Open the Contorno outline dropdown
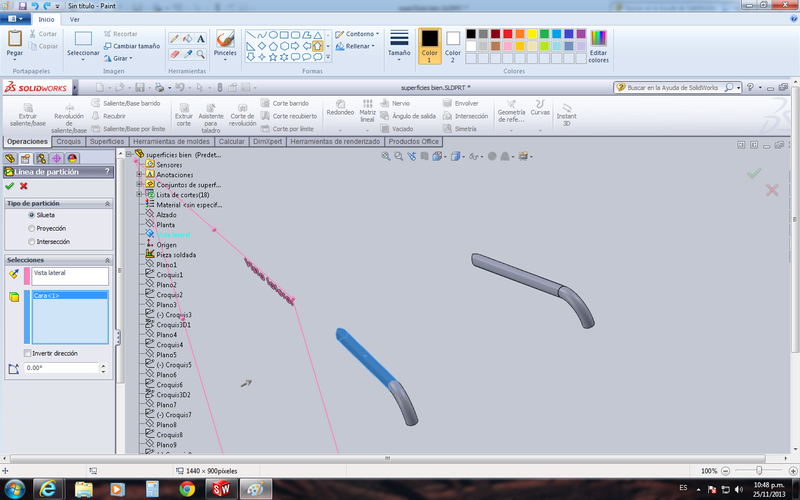Viewport: 800px width, 500px height. (x=358, y=34)
